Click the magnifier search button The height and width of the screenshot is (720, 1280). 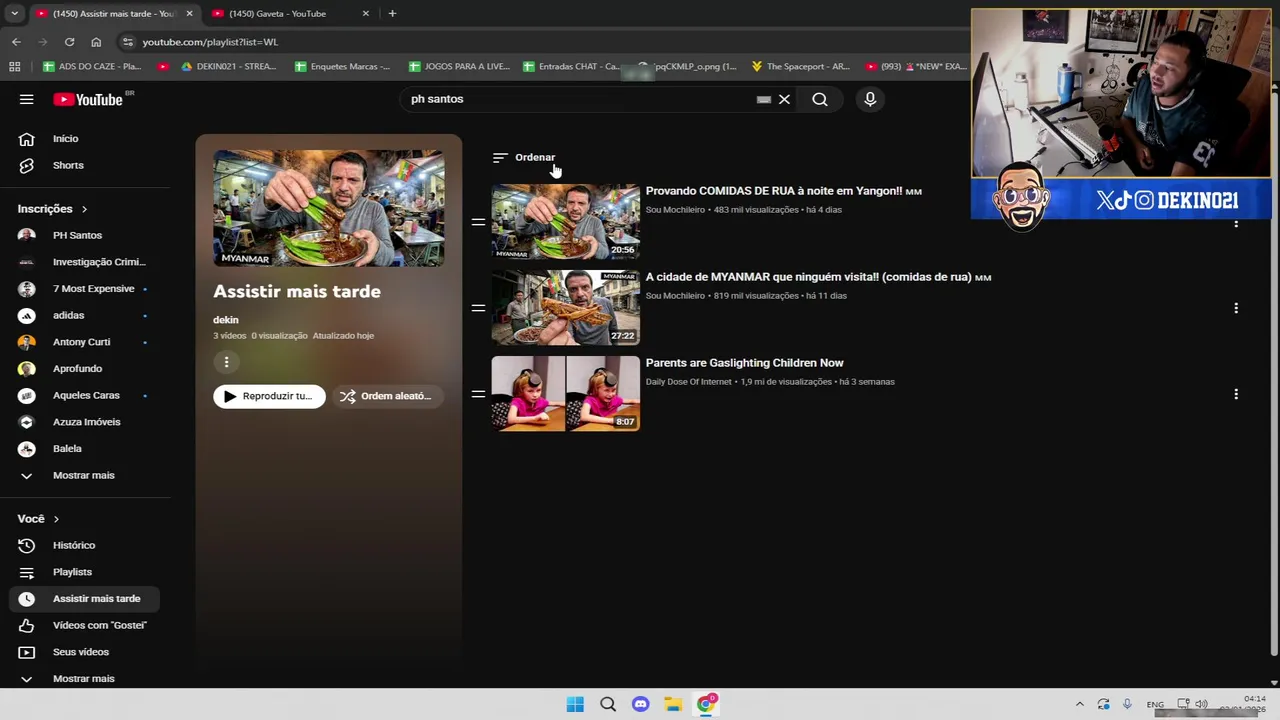coord(820,99)
